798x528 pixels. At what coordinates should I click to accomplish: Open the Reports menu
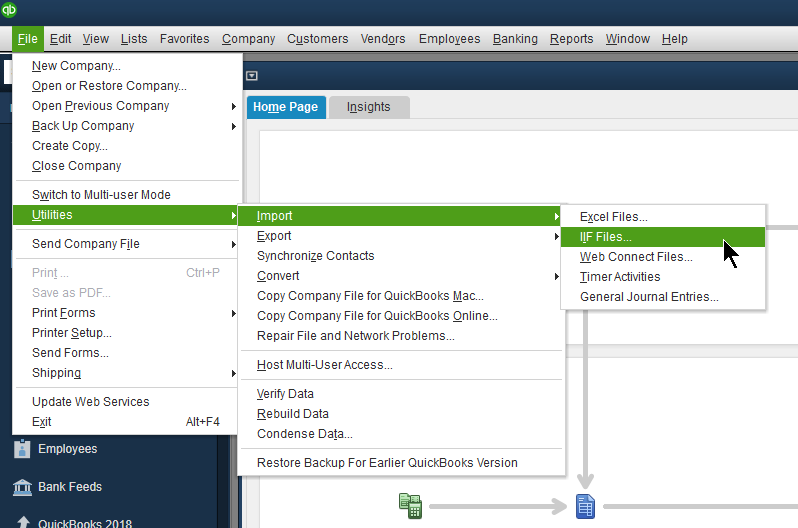point(572,39)
